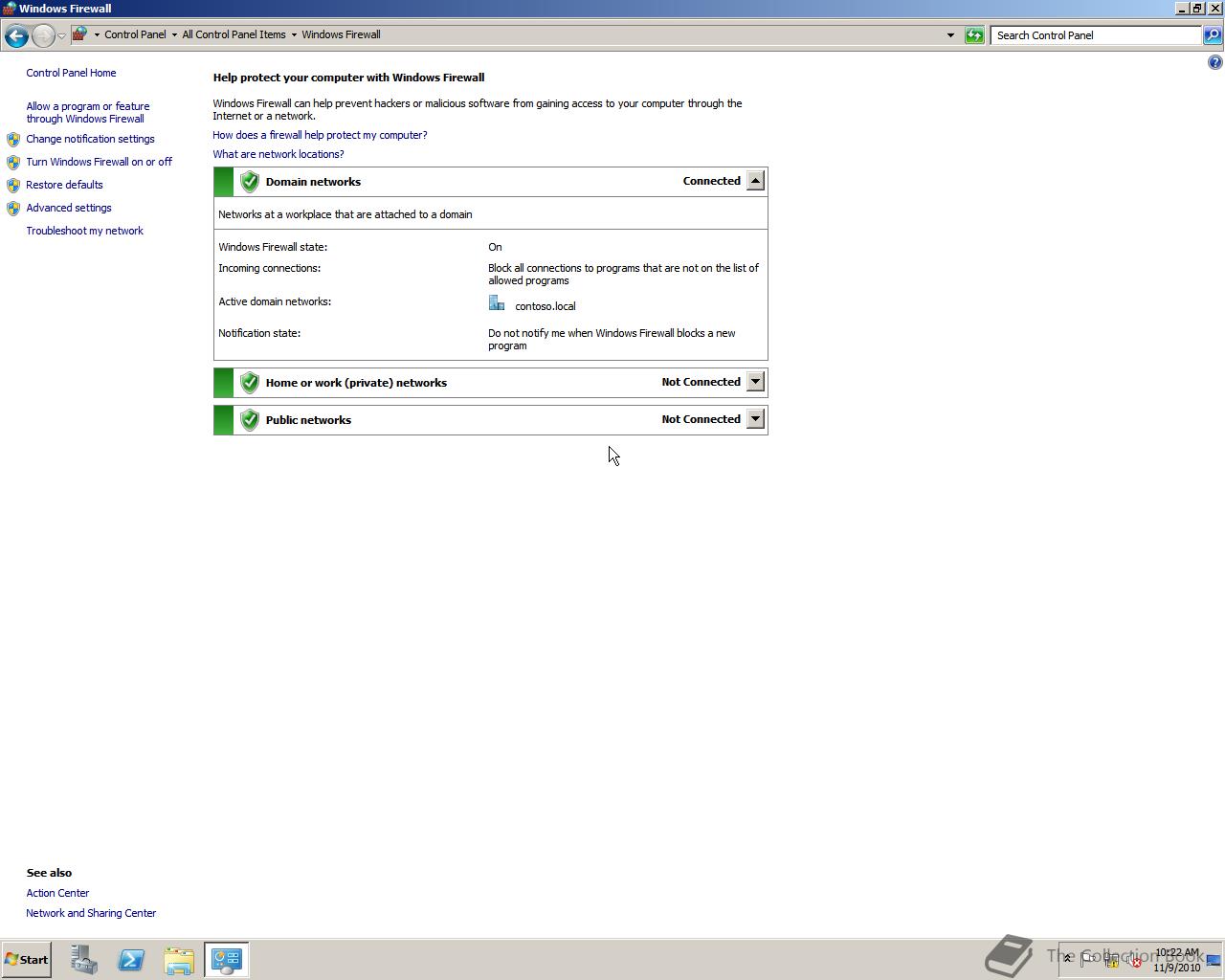Open Advanced settings
Screen dimensions: 1225x980
[x=69, y=208]
